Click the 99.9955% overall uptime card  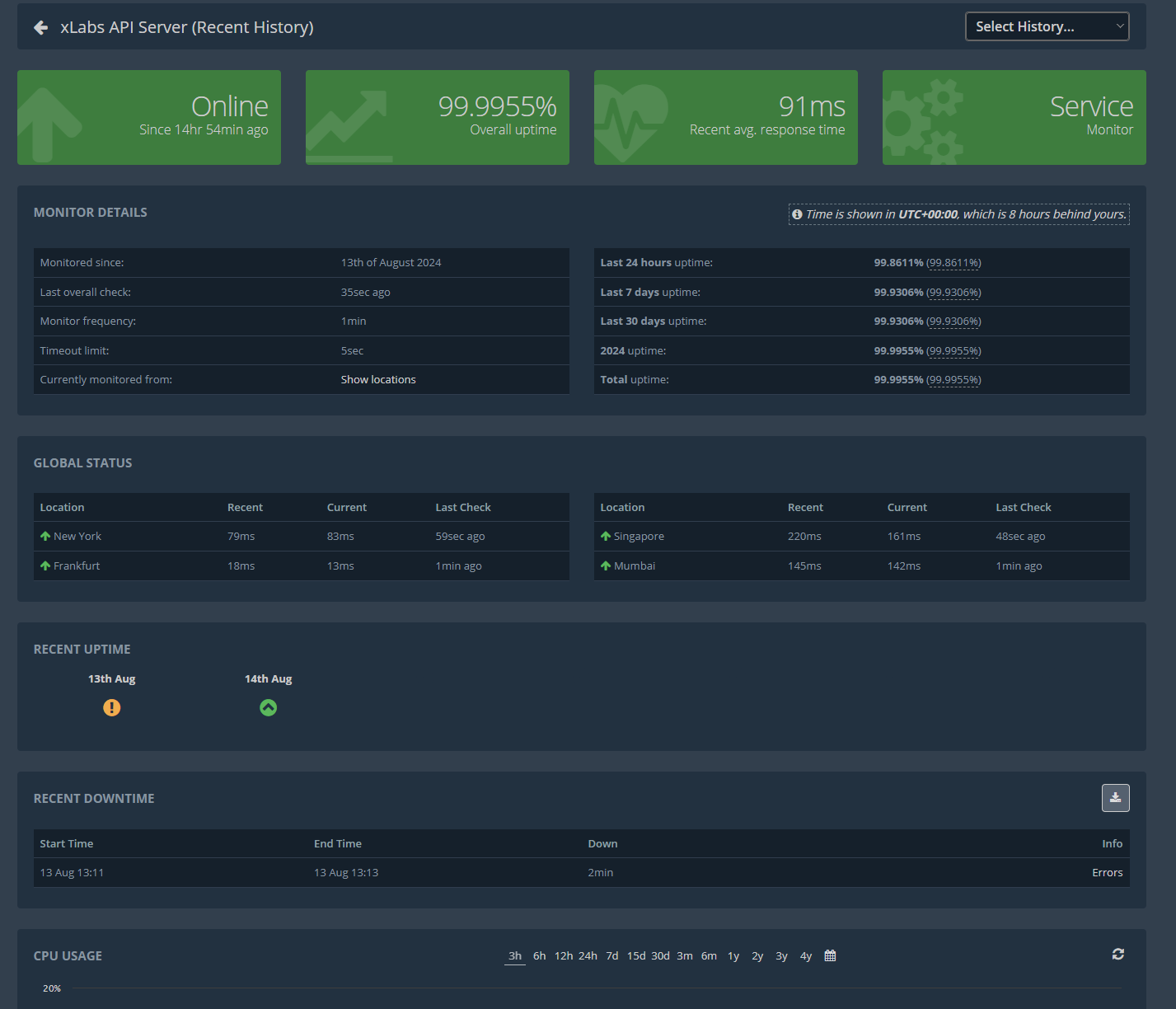pos(438,117)
